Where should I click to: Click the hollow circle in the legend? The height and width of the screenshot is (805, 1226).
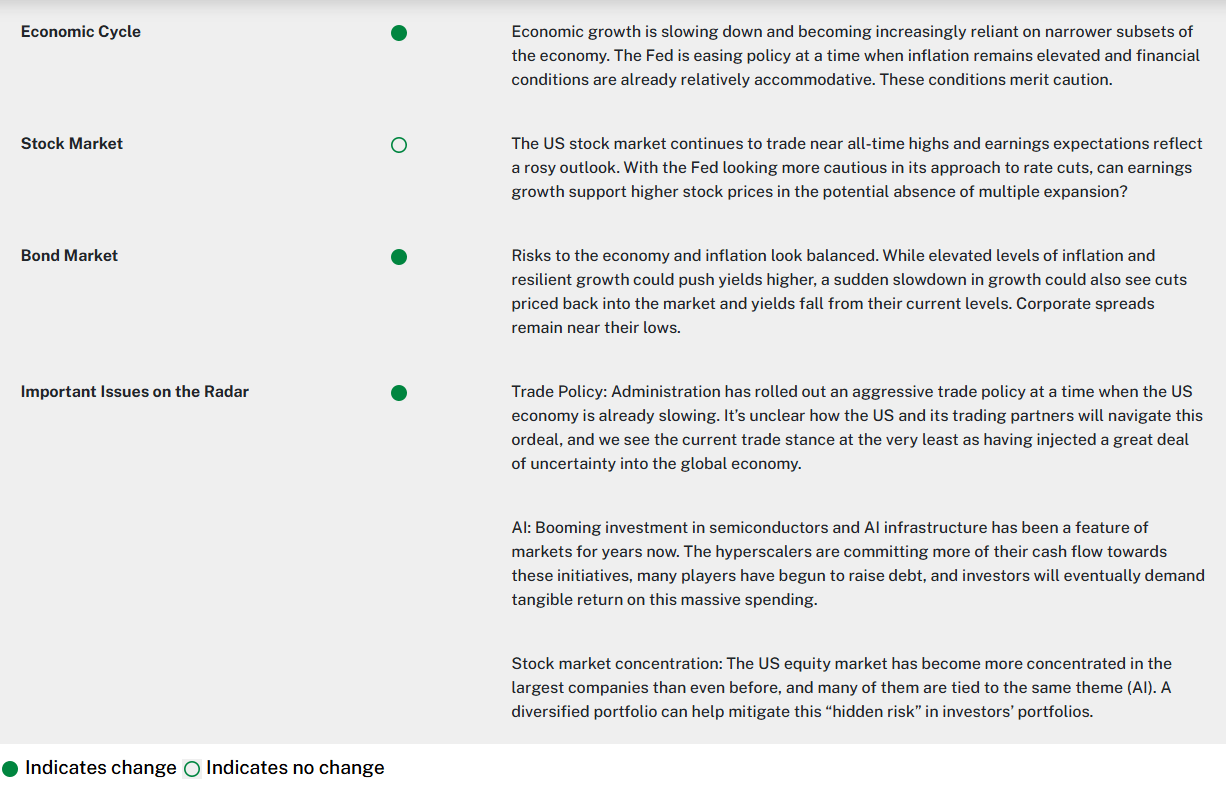192,769
